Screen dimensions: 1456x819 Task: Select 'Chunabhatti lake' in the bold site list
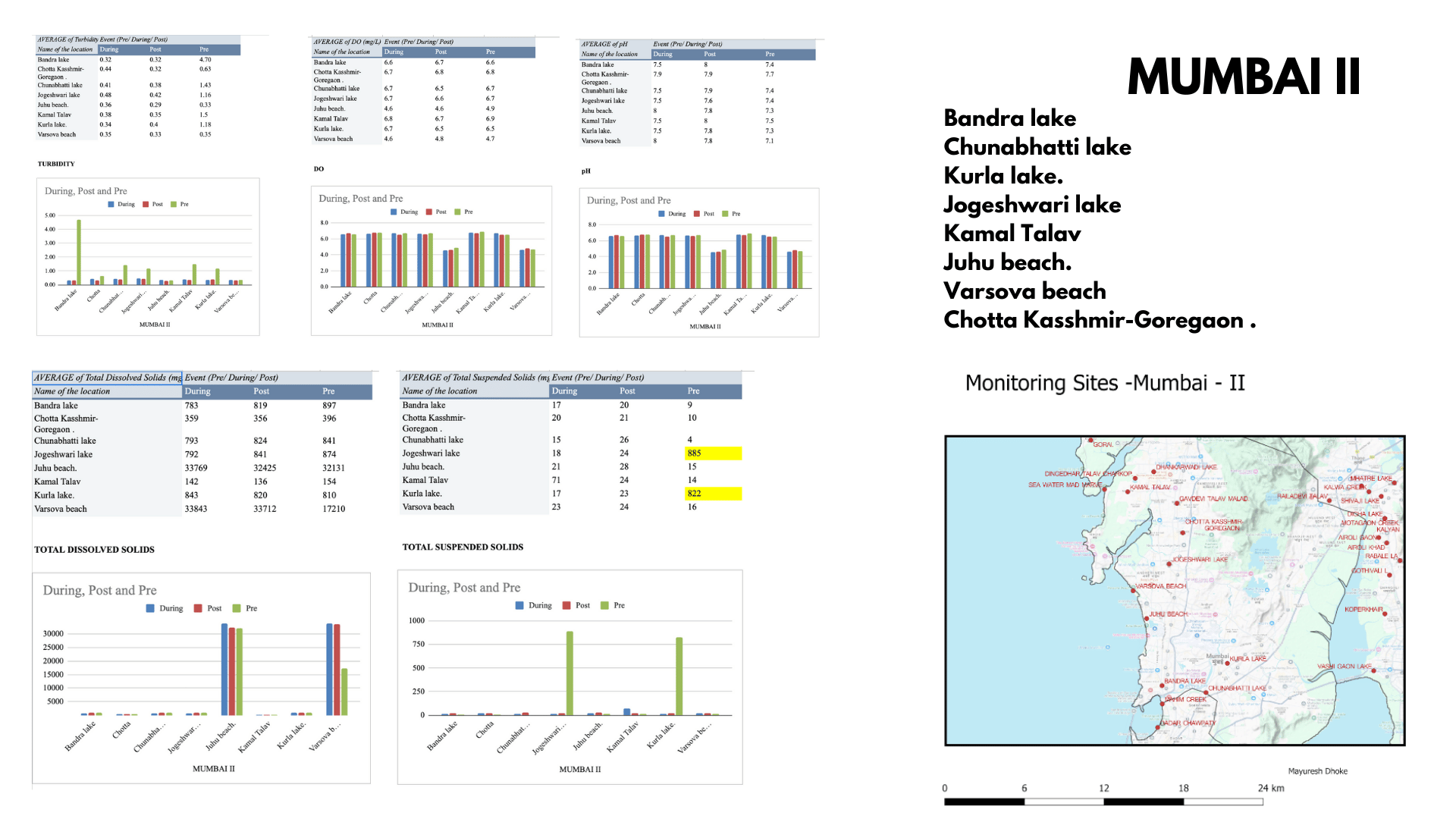click(x=1037, y=146)
